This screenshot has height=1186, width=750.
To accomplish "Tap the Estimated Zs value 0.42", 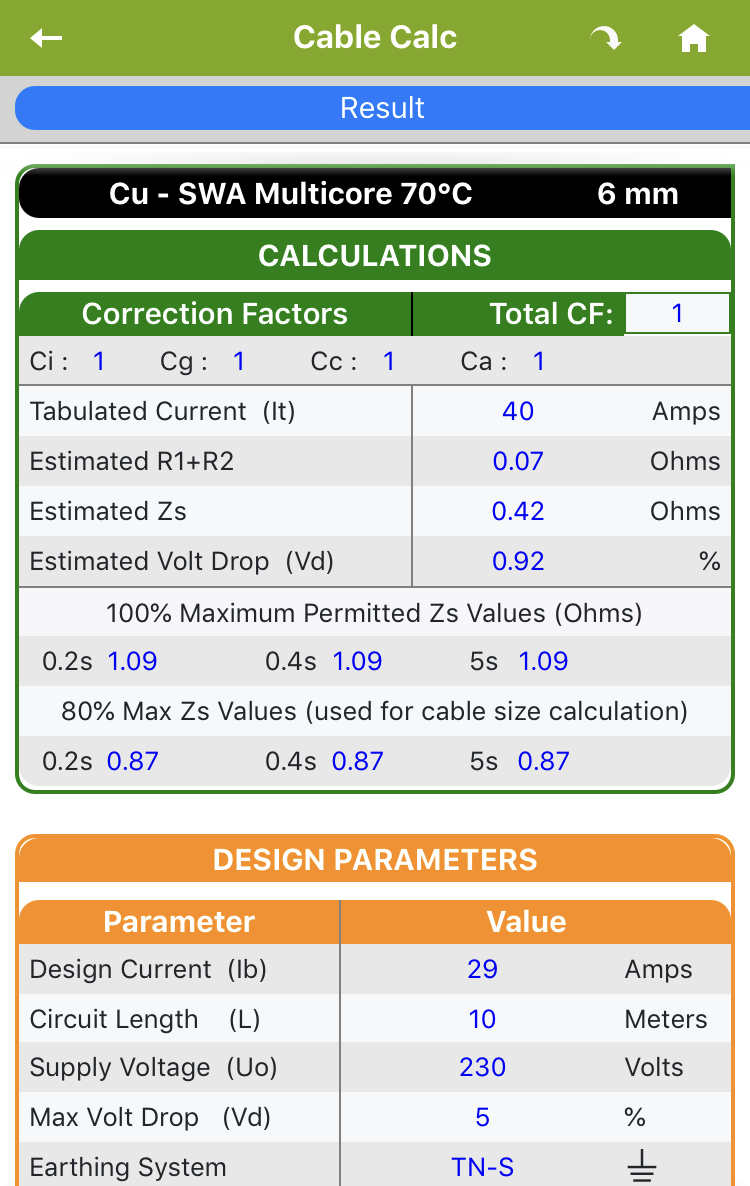I will [518, 511].
